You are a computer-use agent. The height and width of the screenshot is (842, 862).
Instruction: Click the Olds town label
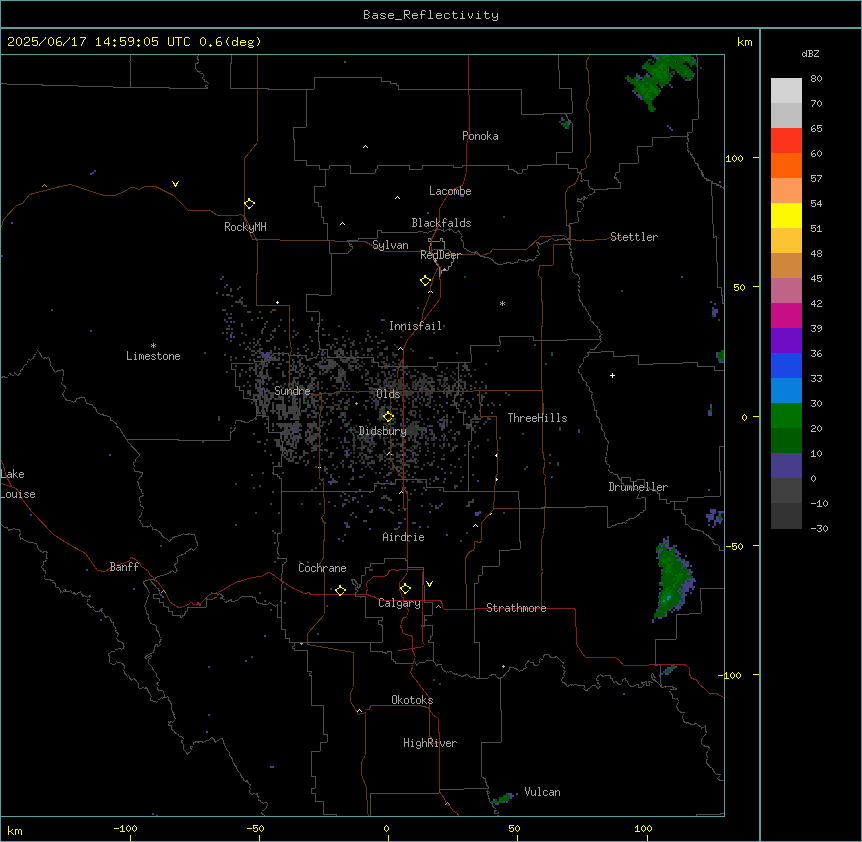coord(388,394)
